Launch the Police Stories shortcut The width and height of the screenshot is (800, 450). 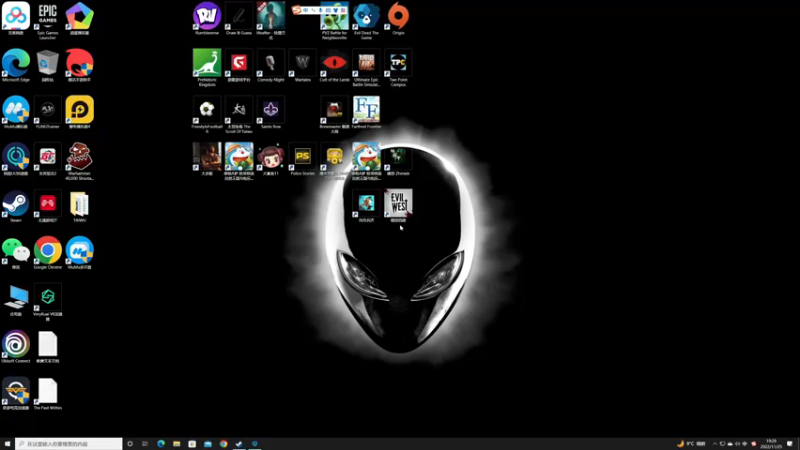click(303, 157)
